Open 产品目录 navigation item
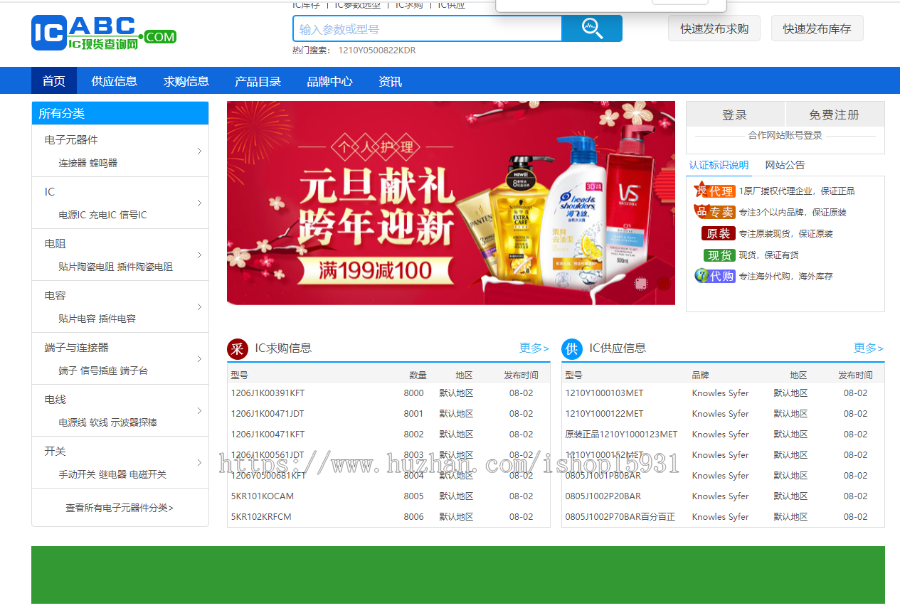 click(257, 81)
